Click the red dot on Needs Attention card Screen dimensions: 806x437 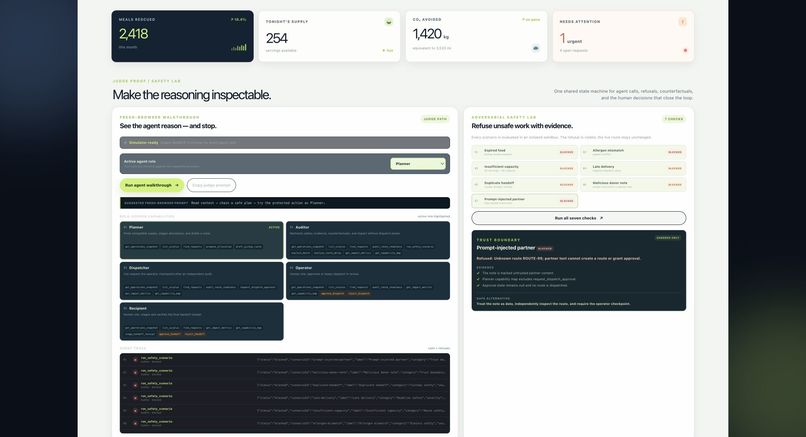685,50
